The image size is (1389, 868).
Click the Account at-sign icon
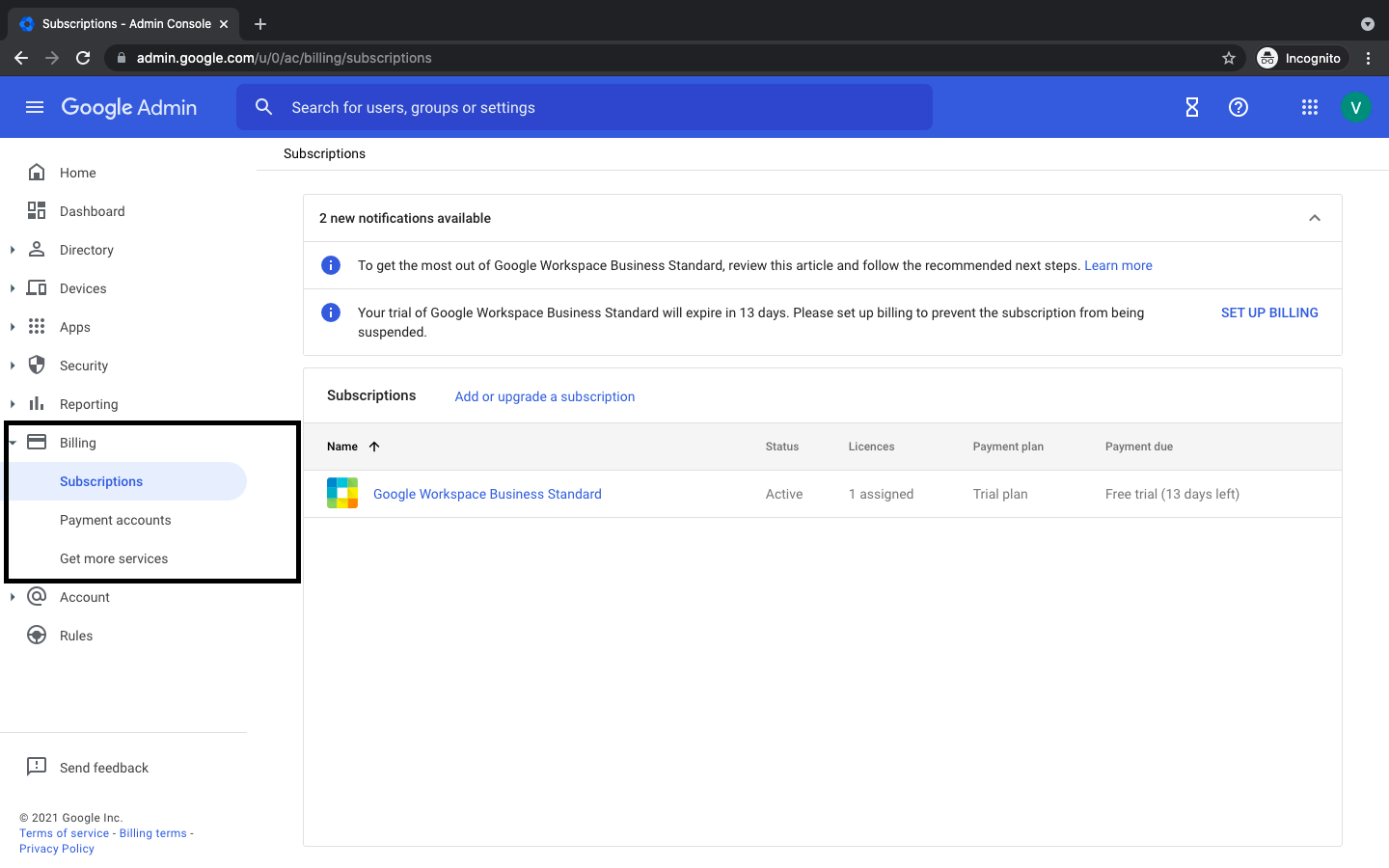point(37,596)
